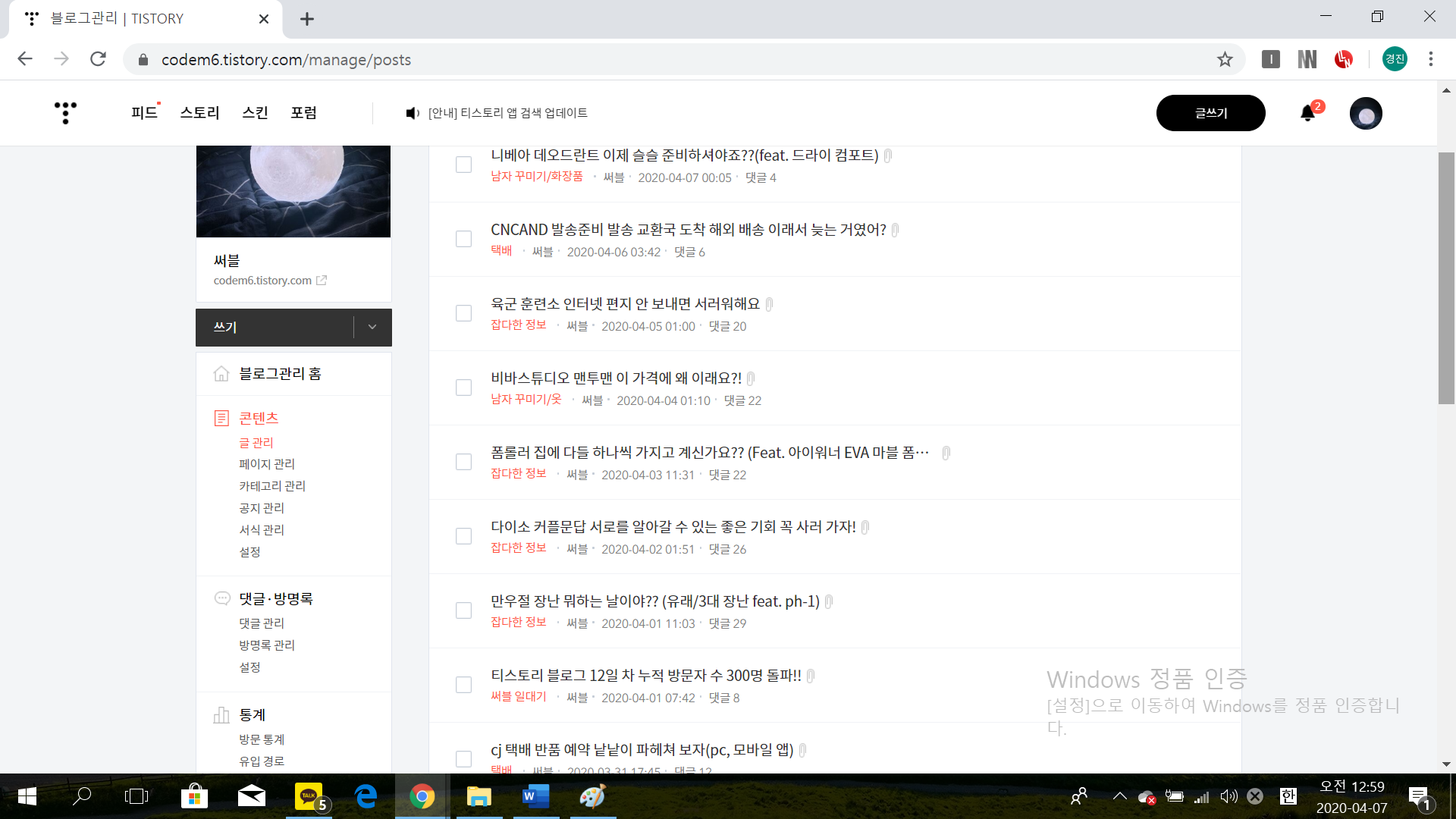This screenshot has height=819, width=1456.
Task: Bookmark this page with the star icon
Action: coord(1225,59)
